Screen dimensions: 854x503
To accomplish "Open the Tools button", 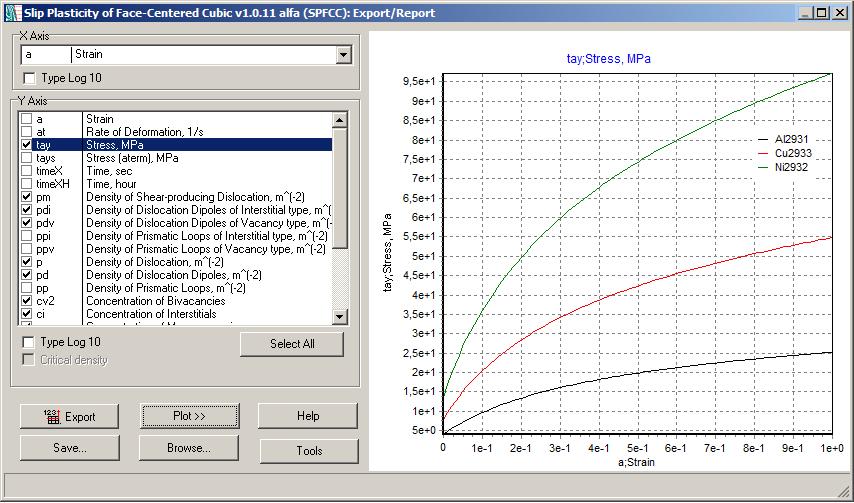I will tap(308, 451).
